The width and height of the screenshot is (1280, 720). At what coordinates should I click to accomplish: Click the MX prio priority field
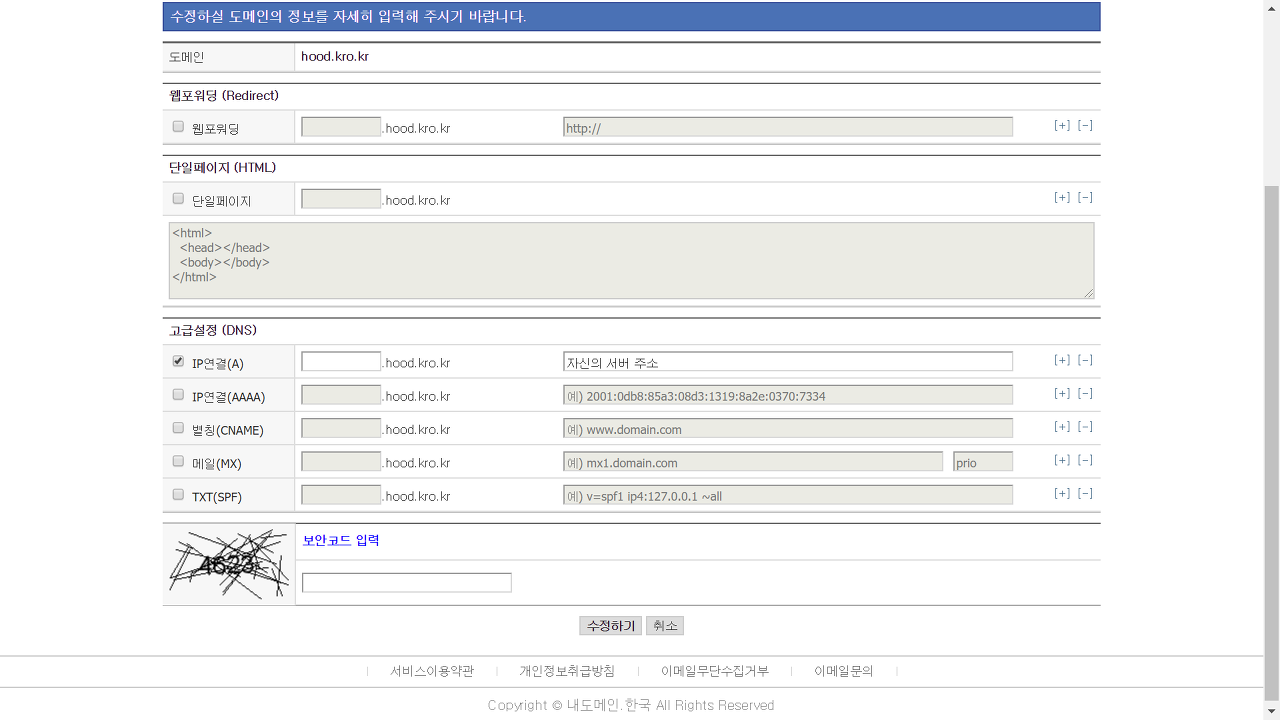(x=983, y=462)
